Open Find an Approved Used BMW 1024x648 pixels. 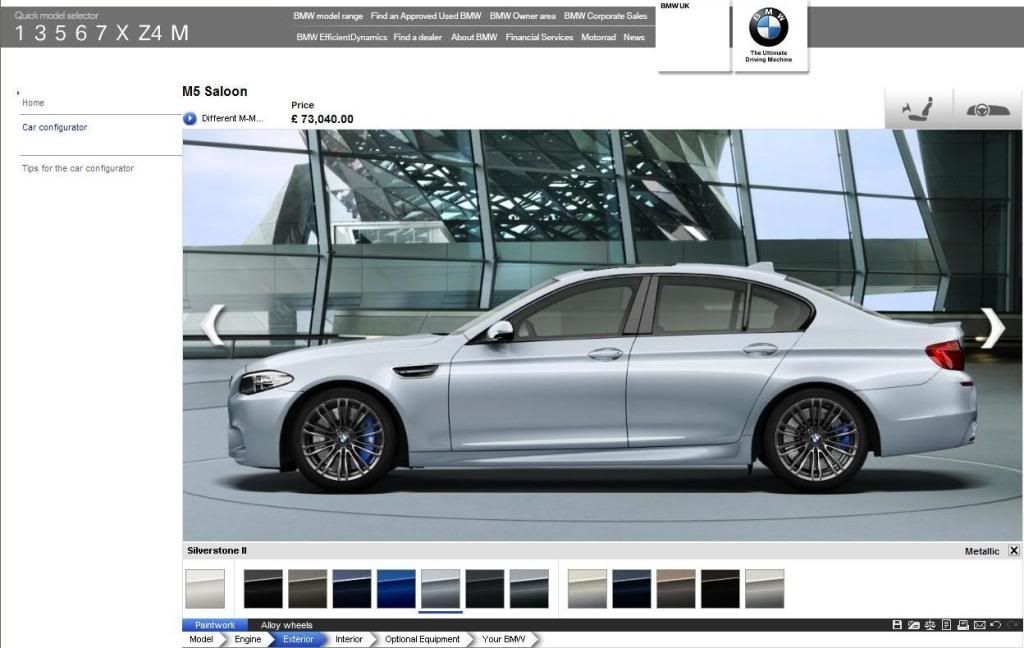point(426,16)
